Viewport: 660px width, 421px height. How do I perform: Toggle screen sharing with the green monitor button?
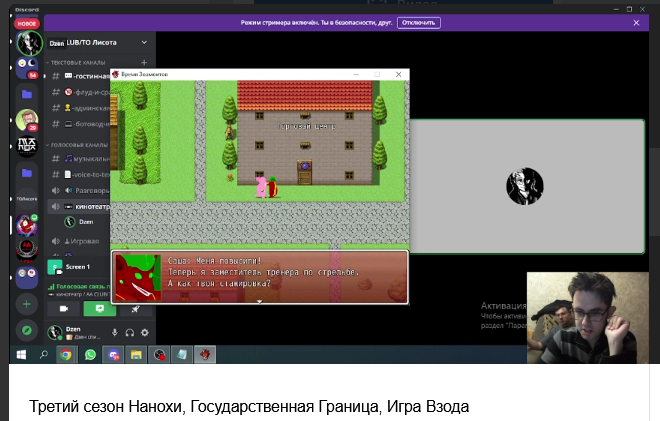coord(100,309)
